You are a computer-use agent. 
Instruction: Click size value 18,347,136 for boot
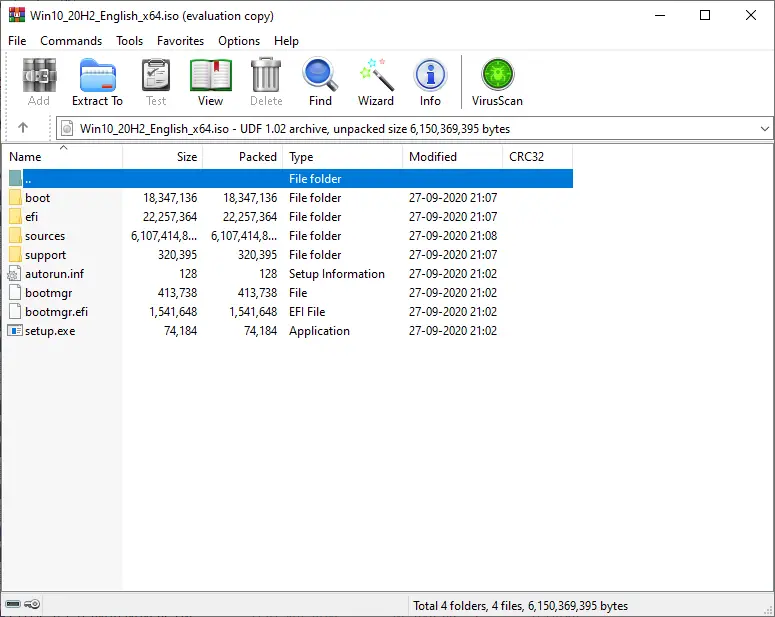click(x=170, y=198)
